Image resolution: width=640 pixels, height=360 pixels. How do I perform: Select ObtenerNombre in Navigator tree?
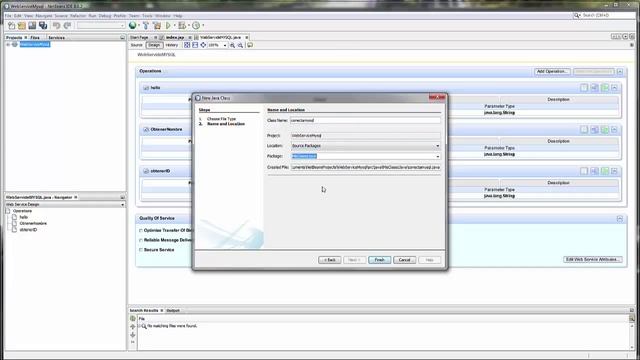click(33, 224)
